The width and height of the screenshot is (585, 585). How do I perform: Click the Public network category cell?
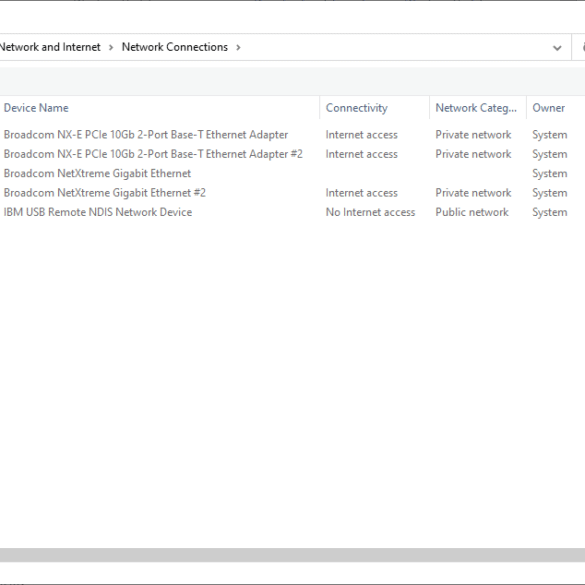472,212
